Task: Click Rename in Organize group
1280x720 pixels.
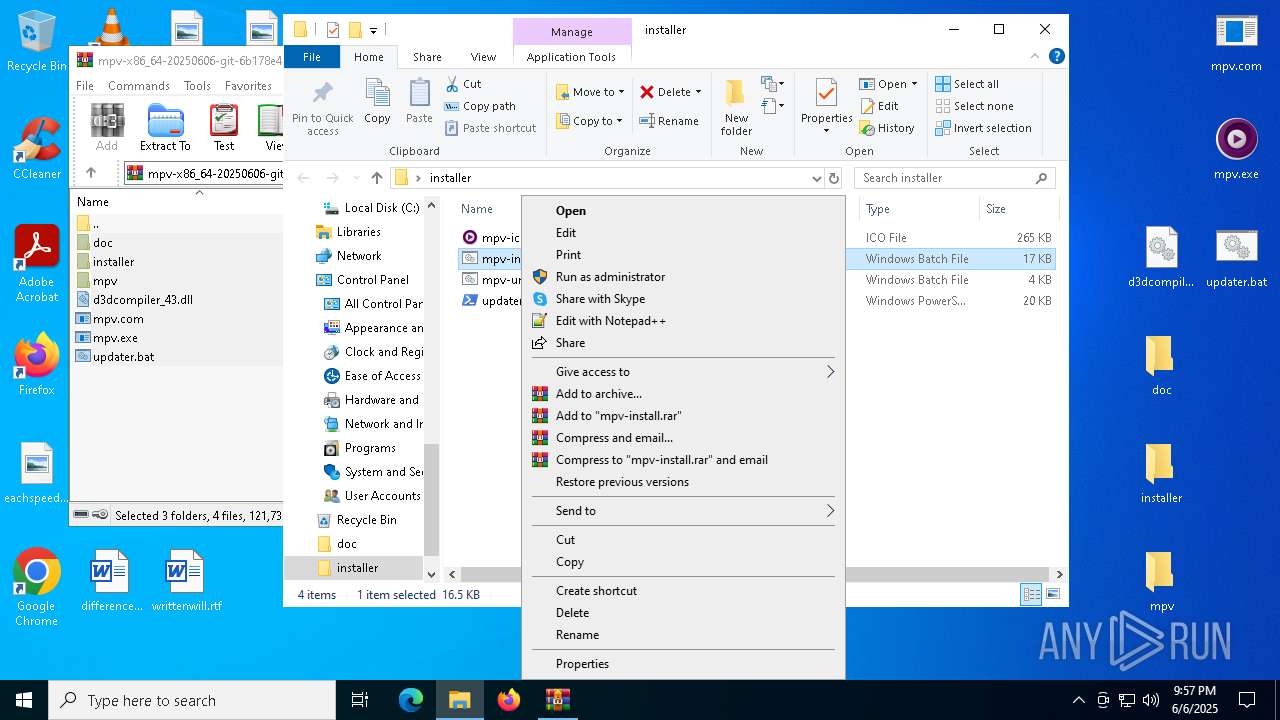Action: (669, 121)
